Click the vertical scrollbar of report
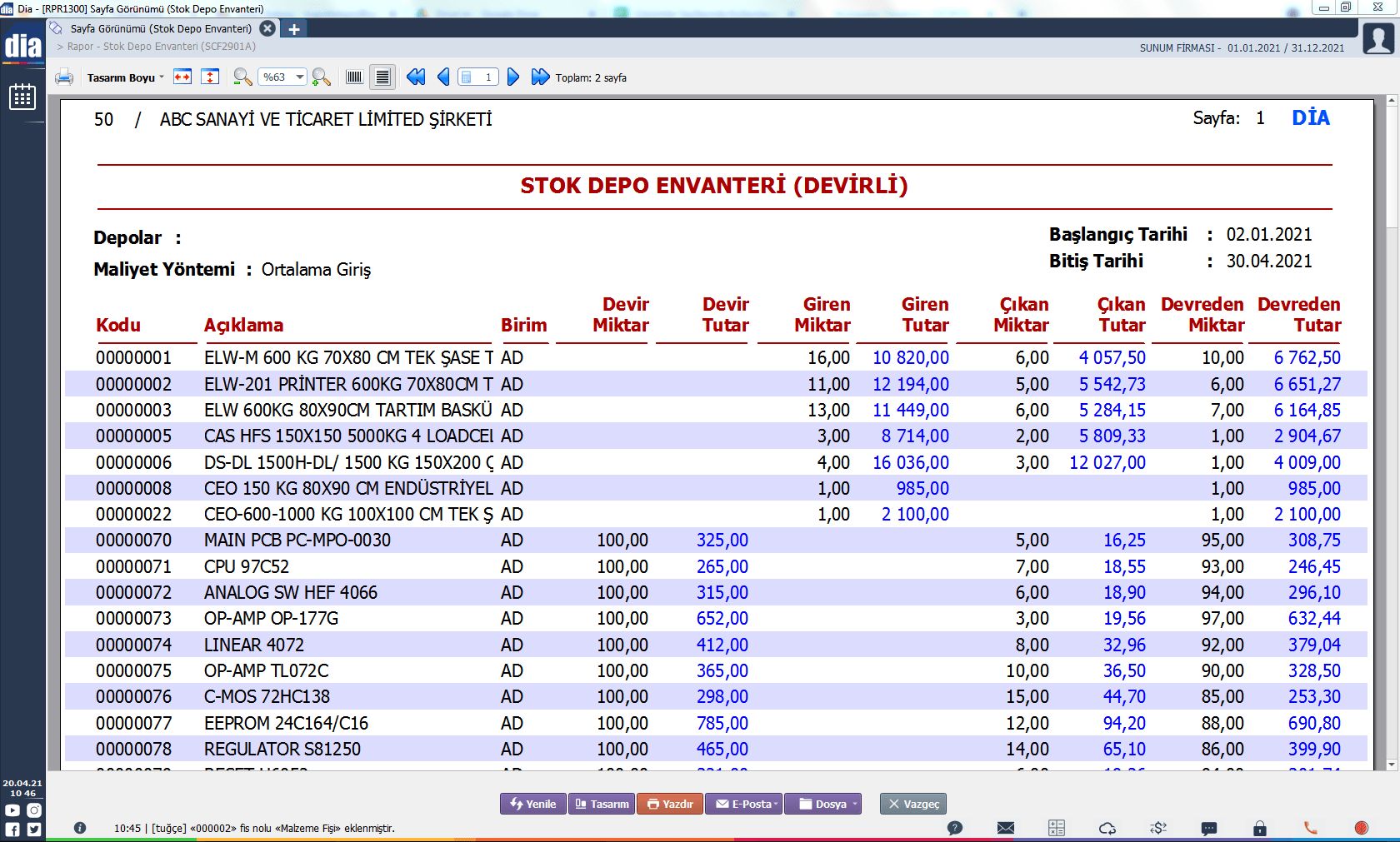Image resolution: width=1400 pixels, height=842 pixels. click(x=1391, y=432)
